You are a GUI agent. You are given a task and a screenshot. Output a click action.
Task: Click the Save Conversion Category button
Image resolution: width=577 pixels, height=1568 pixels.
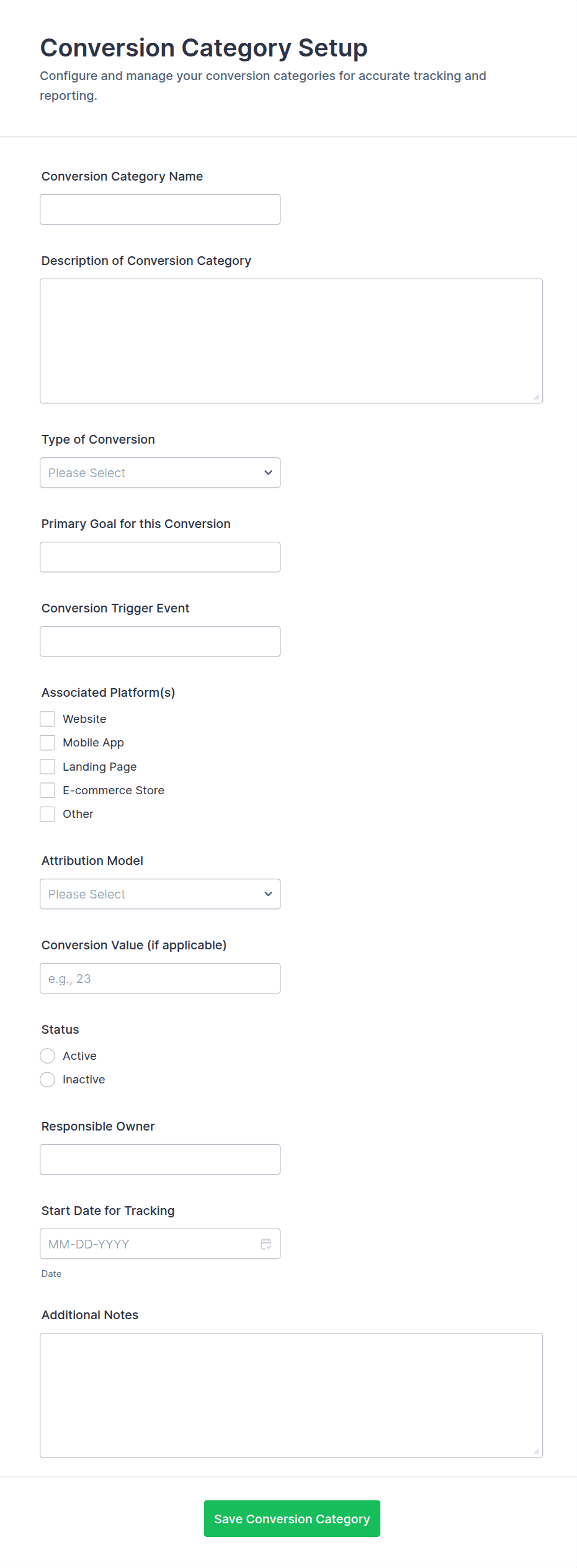(x=292, y=1518)
